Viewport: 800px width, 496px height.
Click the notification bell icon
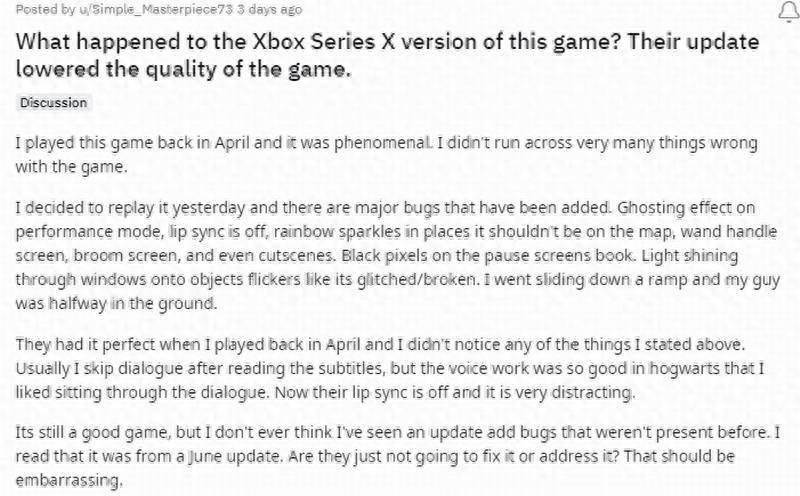coord(789,11)
